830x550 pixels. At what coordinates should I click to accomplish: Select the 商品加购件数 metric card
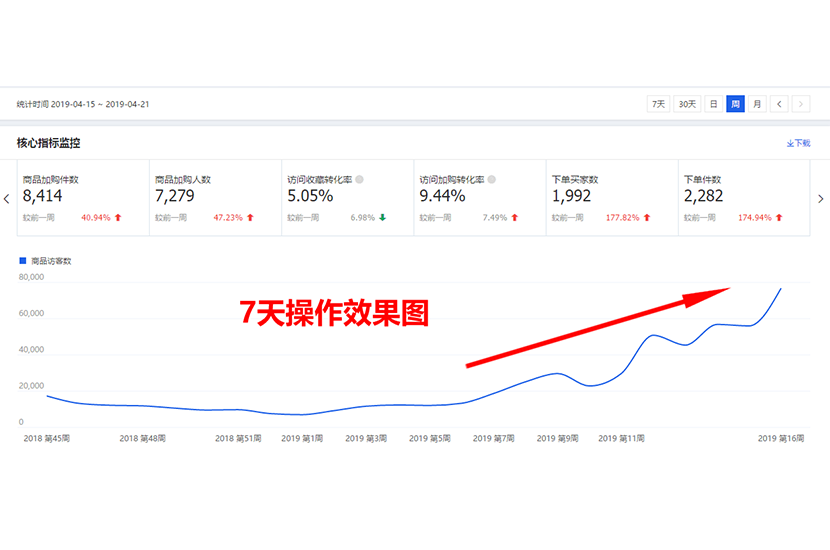tap(83, 198)
